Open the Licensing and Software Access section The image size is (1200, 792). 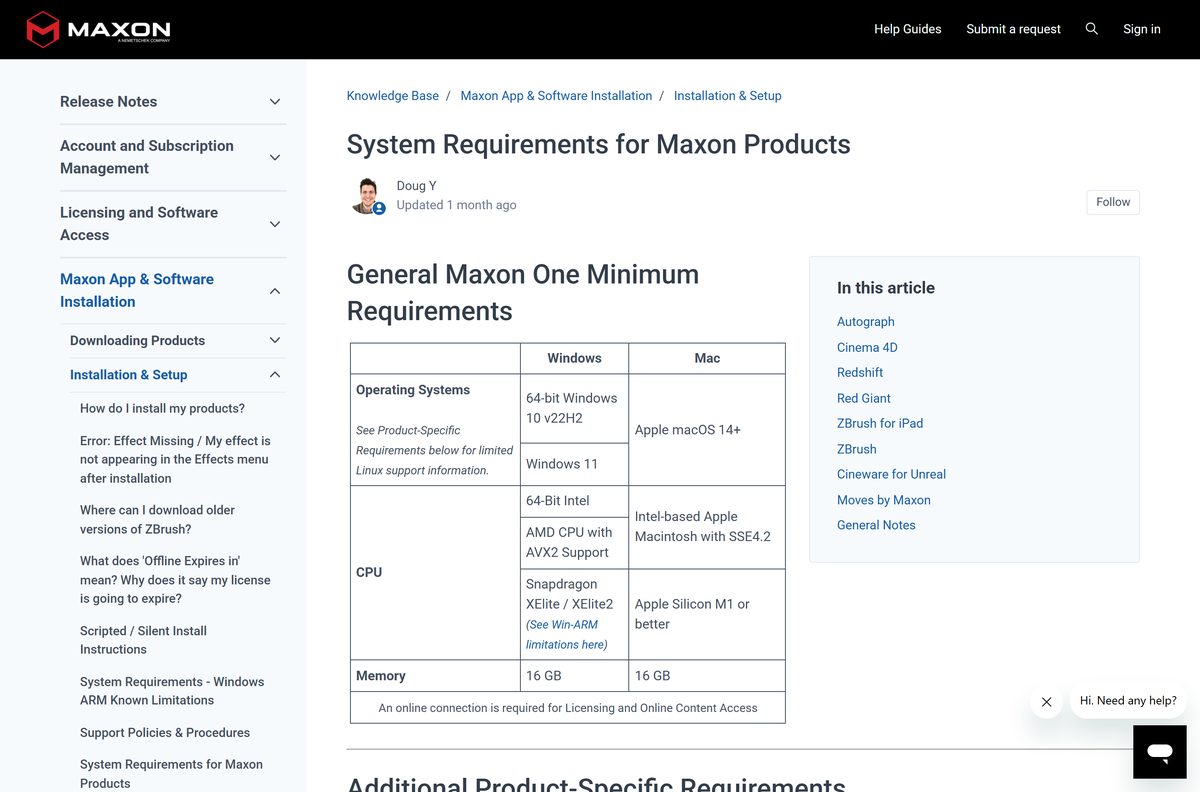[139, 224]
